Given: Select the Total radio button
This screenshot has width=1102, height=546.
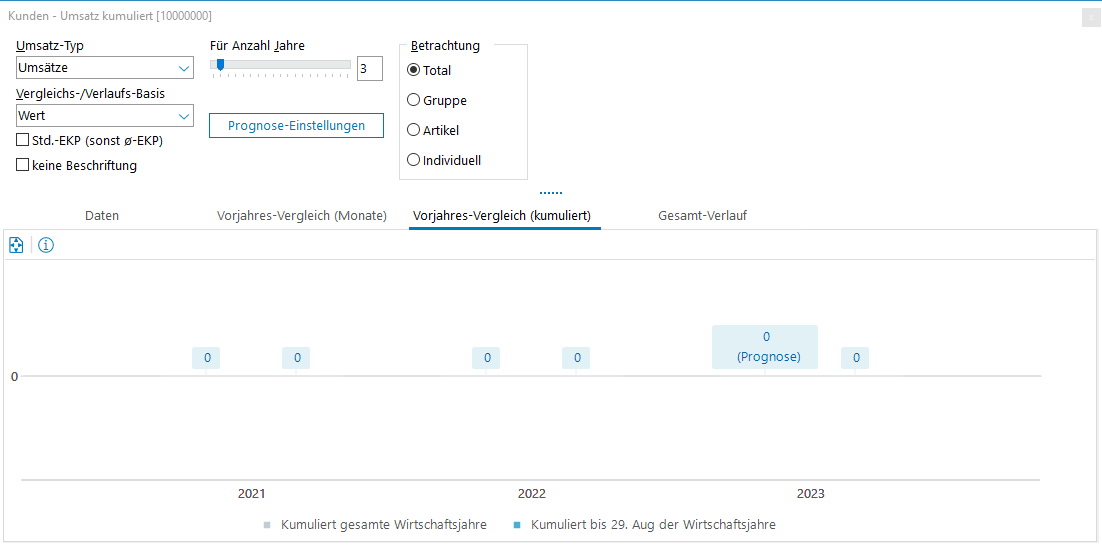Looking at the screenshot, I should point(414,70).
